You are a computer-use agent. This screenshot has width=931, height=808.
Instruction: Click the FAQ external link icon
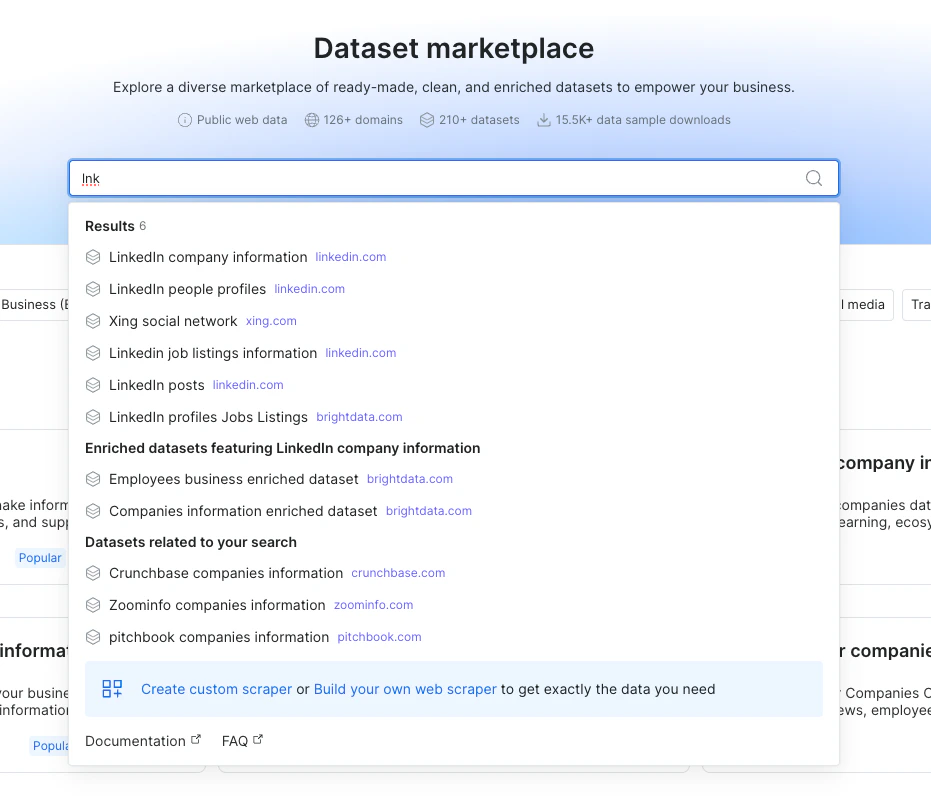pos(258,740)
